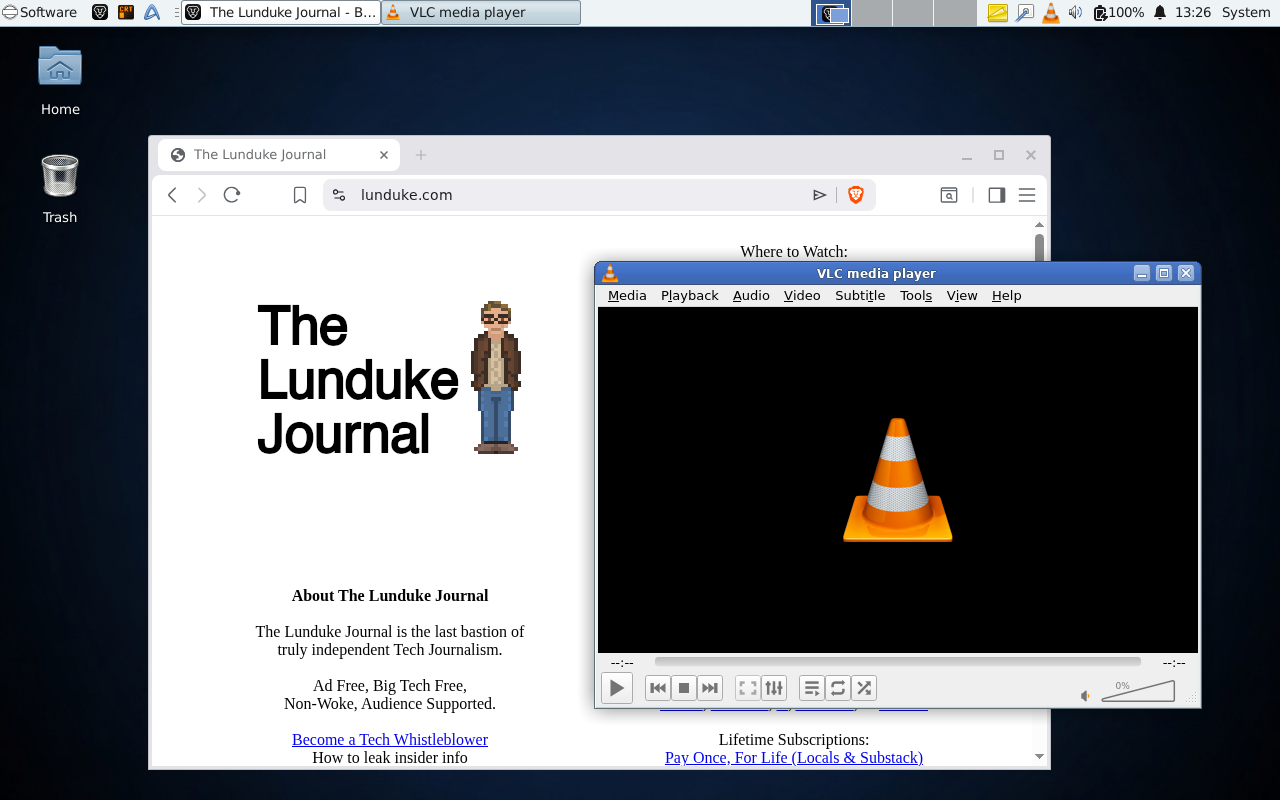This screenshot has height=800, width=1280.
Task: Select the first workspace in switcher
Action: click(x=832, y=13)
